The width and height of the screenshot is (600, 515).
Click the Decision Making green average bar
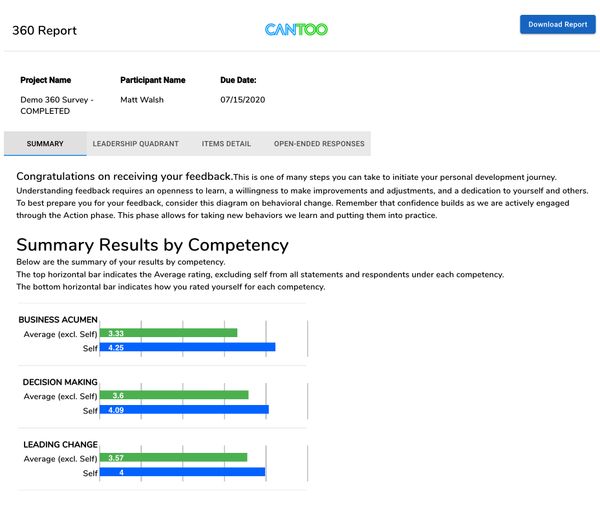174,395
